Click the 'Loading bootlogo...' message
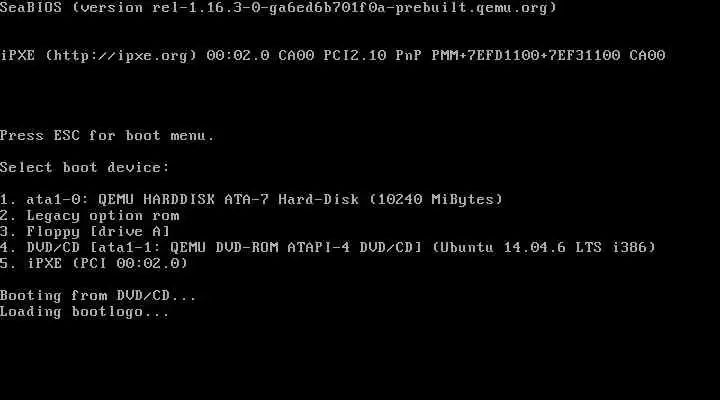Viewport: 720px width, 400px height. tap(84, 312)
